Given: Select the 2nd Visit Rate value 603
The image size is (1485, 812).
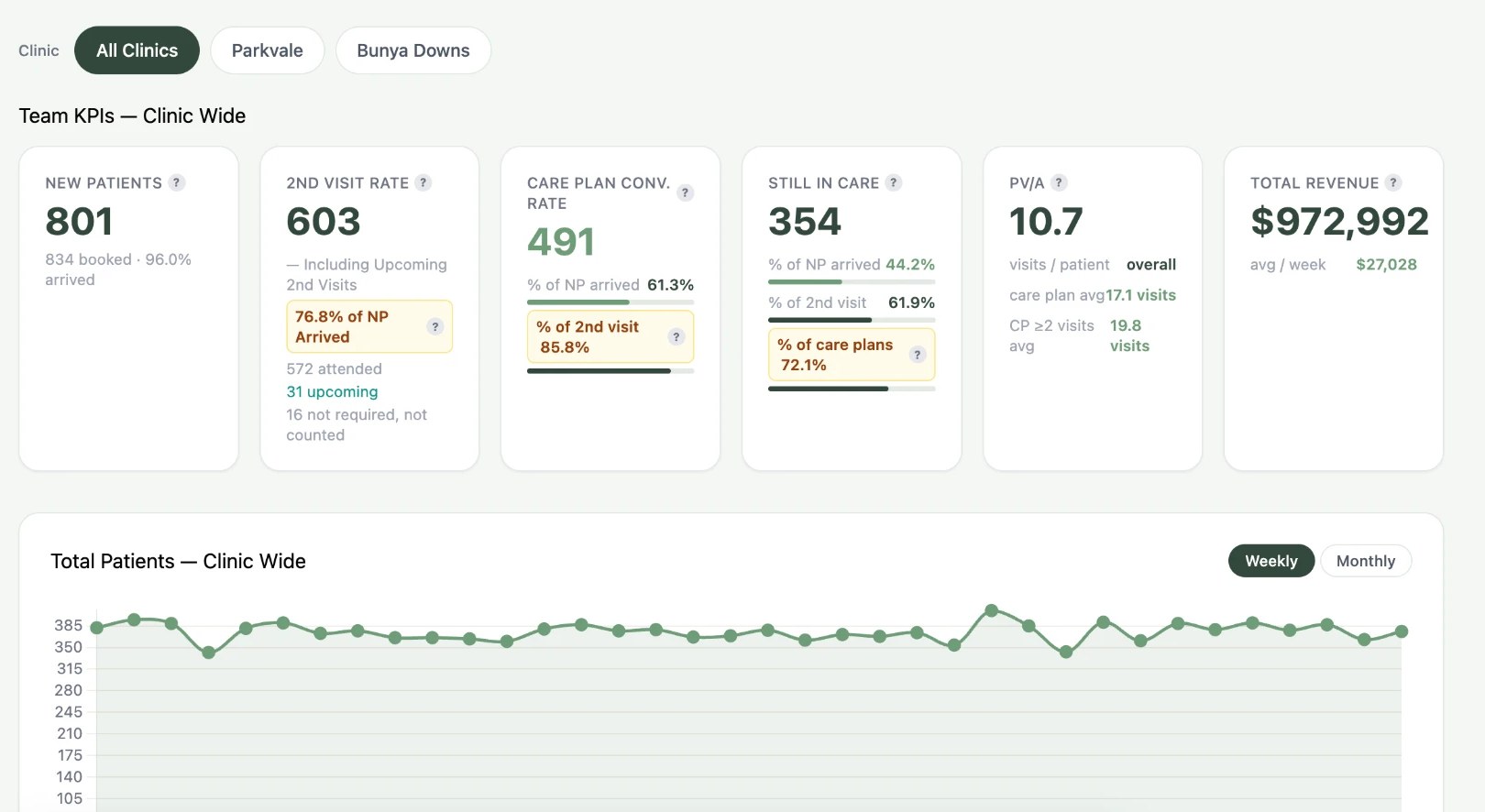Looking at the screenshot, I should pyautogui.click(x=324, y=221).
